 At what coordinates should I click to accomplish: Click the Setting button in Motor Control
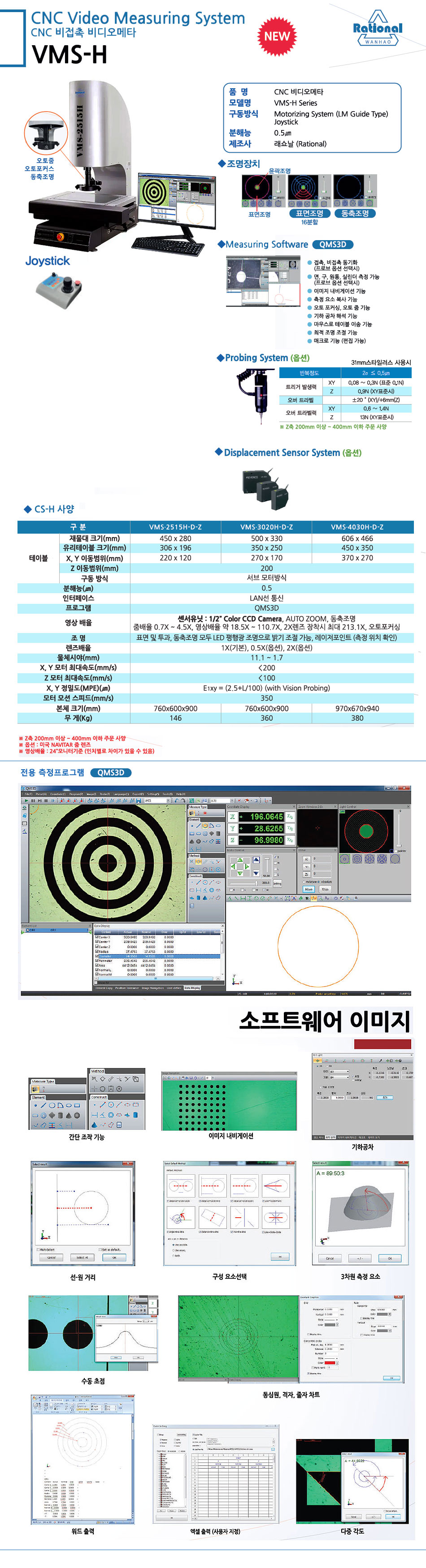click(x=277, y=883)
